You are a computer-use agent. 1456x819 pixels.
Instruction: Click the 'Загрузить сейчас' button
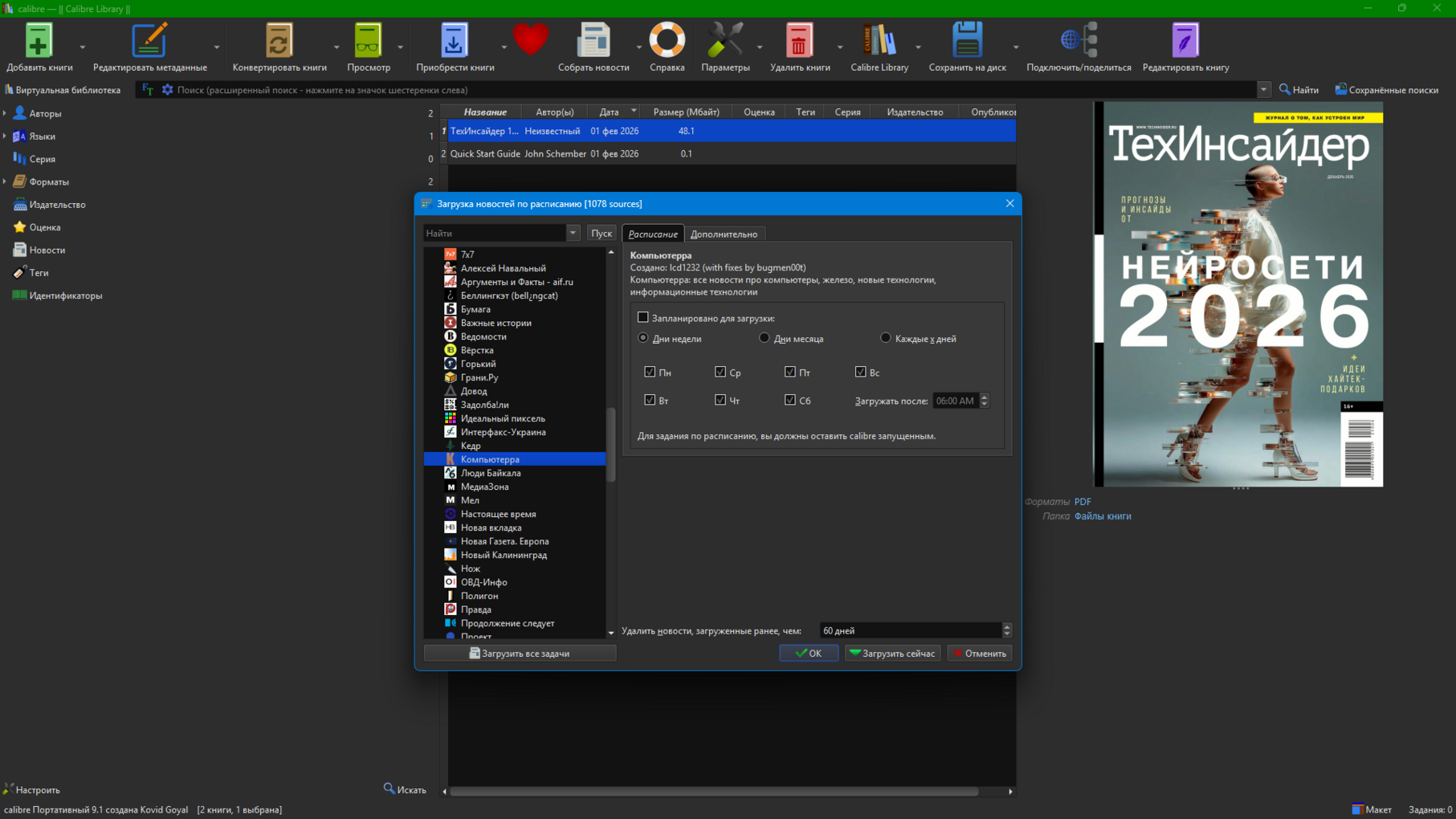point(892,654)
